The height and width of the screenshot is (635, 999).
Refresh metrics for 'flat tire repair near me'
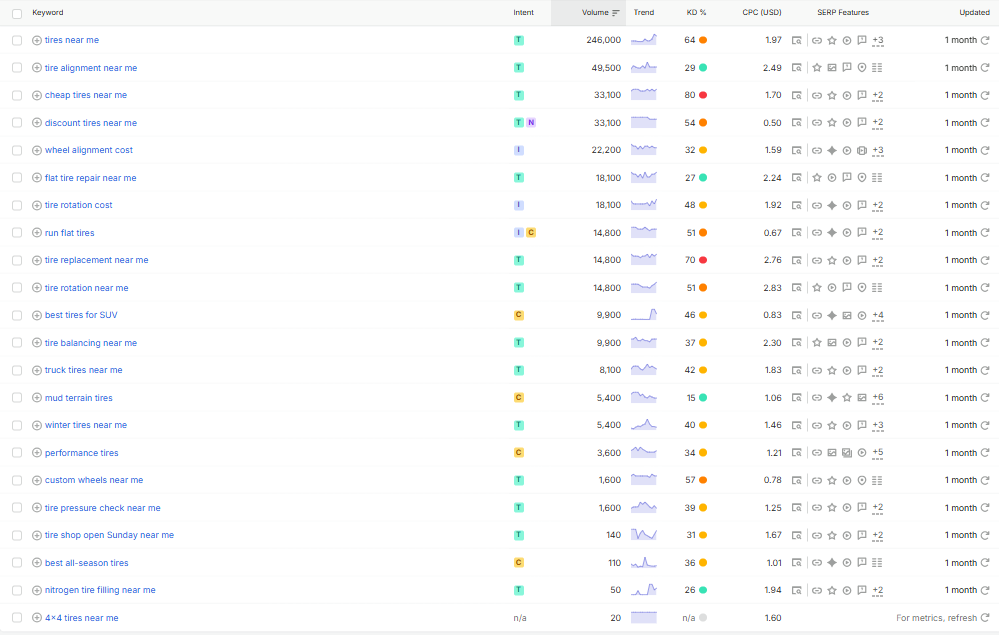985,178
